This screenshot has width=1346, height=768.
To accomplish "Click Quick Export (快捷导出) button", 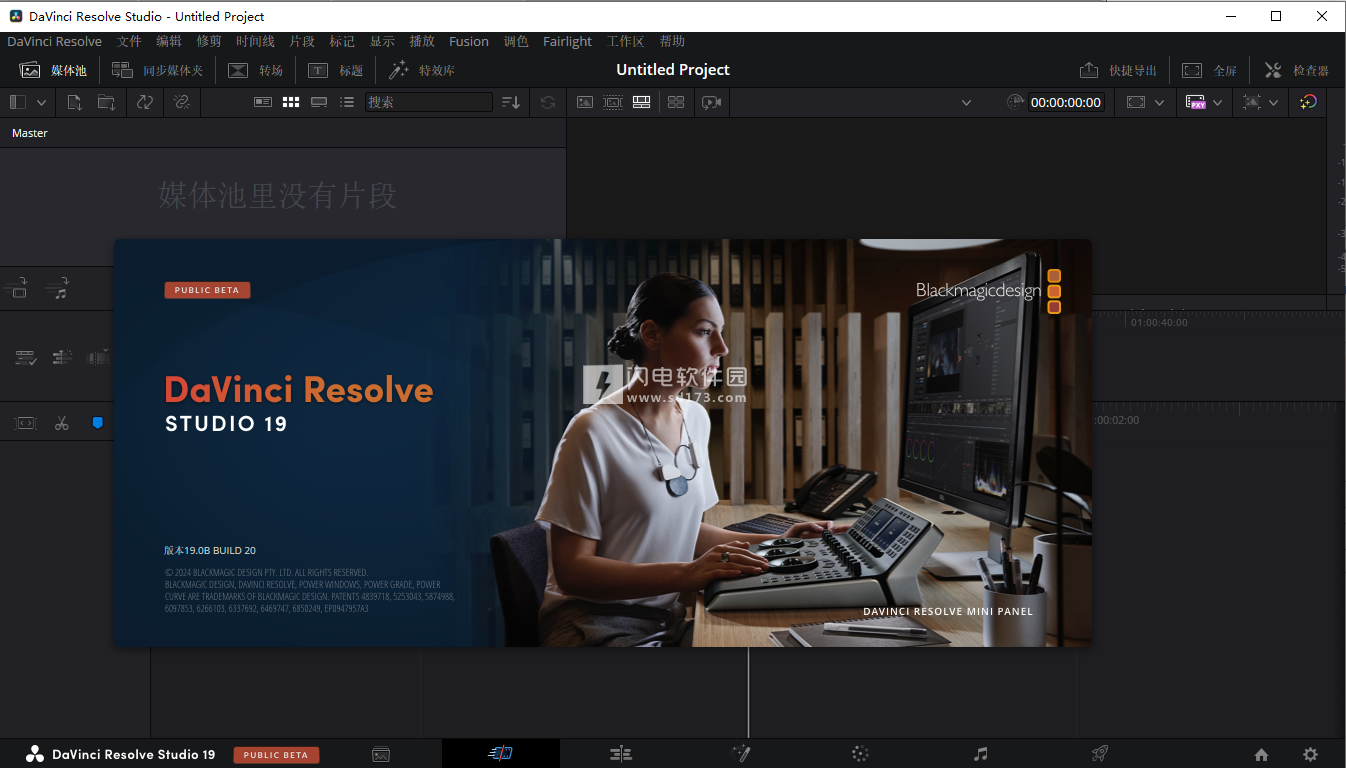I will click(1118, 70).
